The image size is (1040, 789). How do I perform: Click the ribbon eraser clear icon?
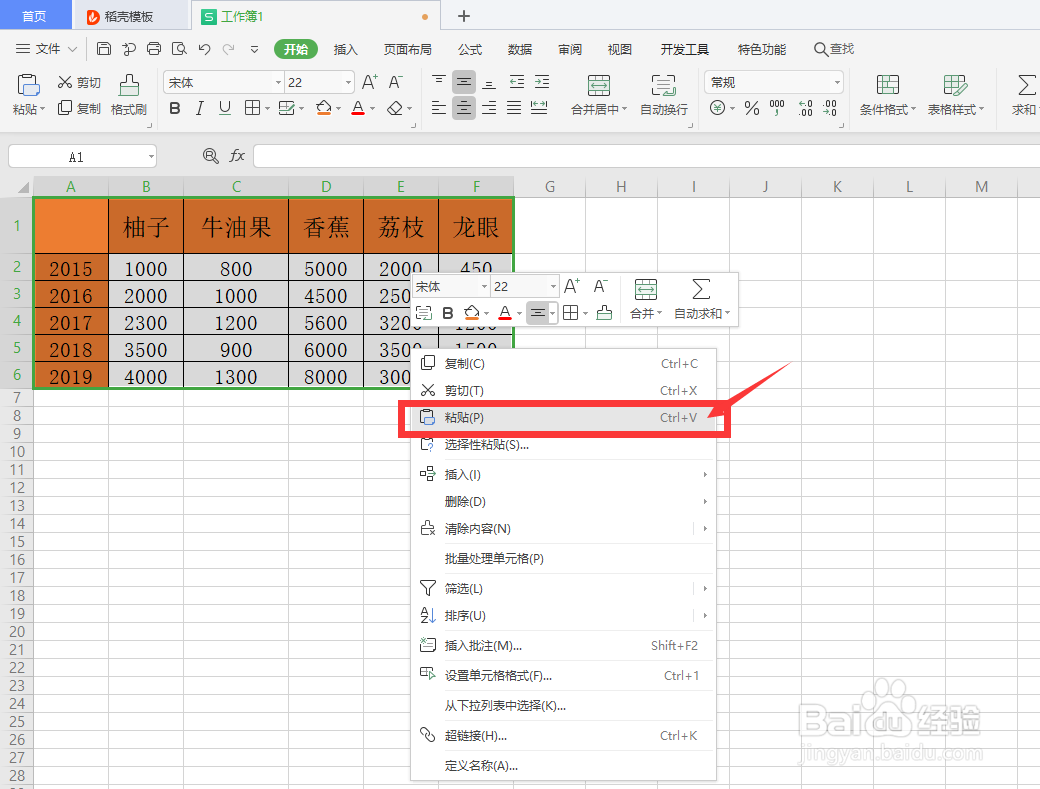coord(395,108)
